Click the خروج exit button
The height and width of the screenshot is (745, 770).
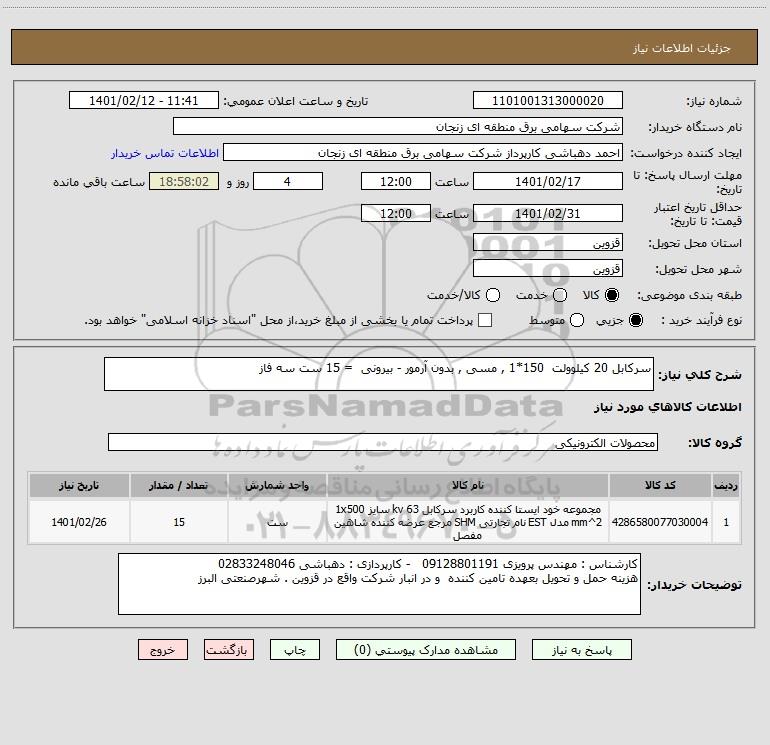point(163,650)
